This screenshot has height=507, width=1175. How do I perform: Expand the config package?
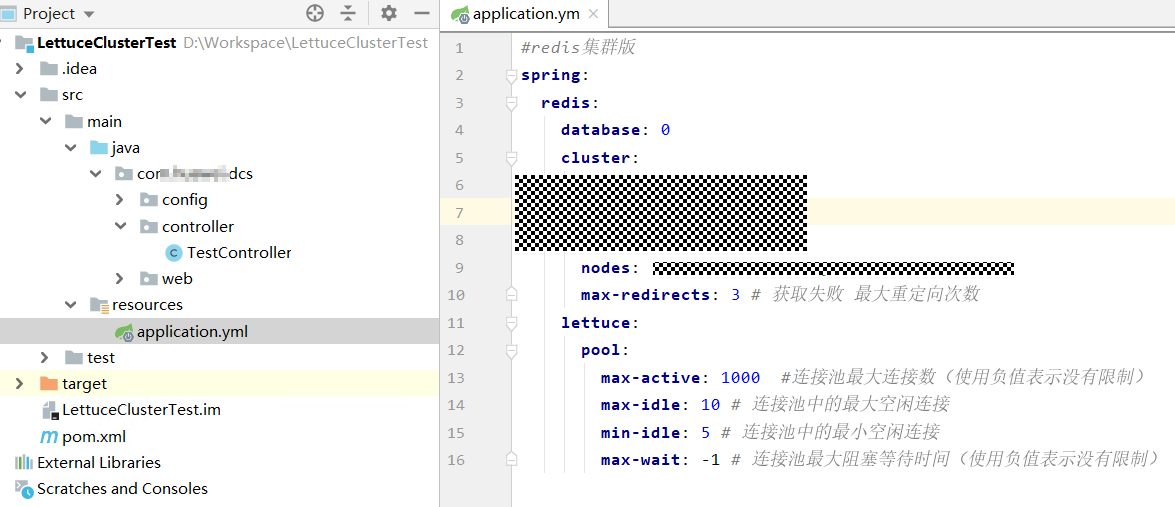121,200
